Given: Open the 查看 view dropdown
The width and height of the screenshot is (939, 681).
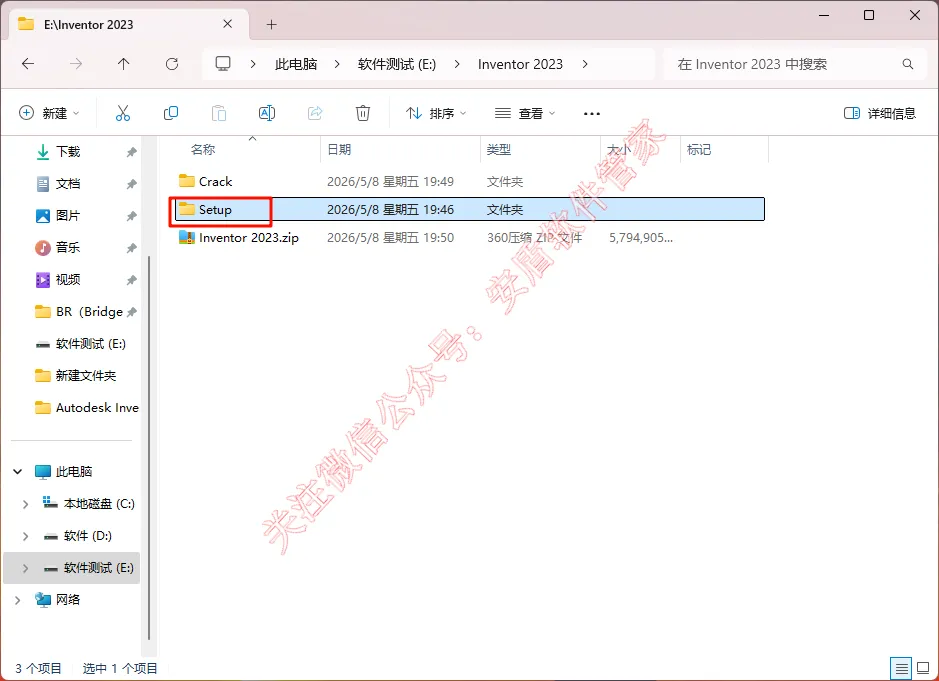Looking at the screenshot, I should [525, 113].
